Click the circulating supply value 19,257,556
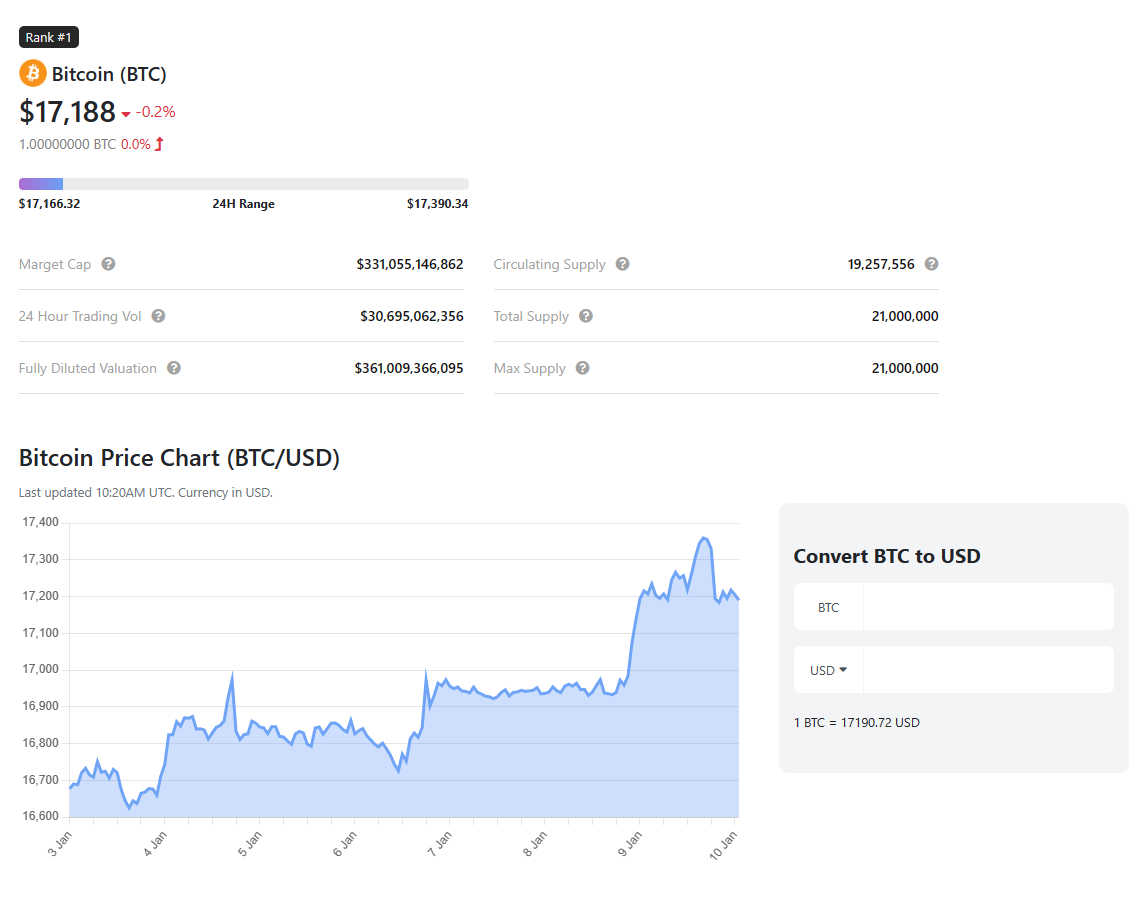Screen dimensions: 1147x897 881,264
